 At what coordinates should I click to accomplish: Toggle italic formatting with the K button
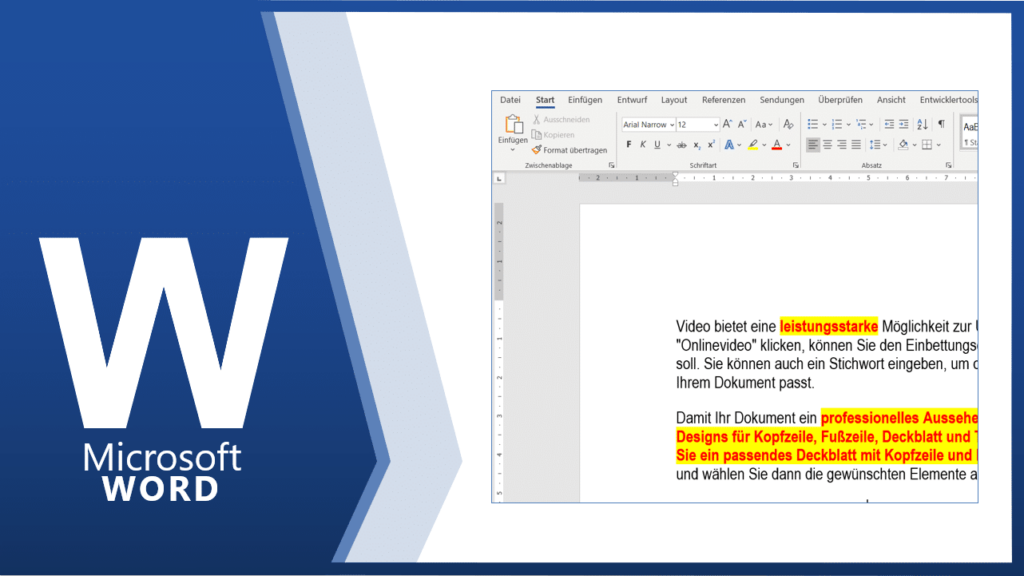(x=642, y=145)
